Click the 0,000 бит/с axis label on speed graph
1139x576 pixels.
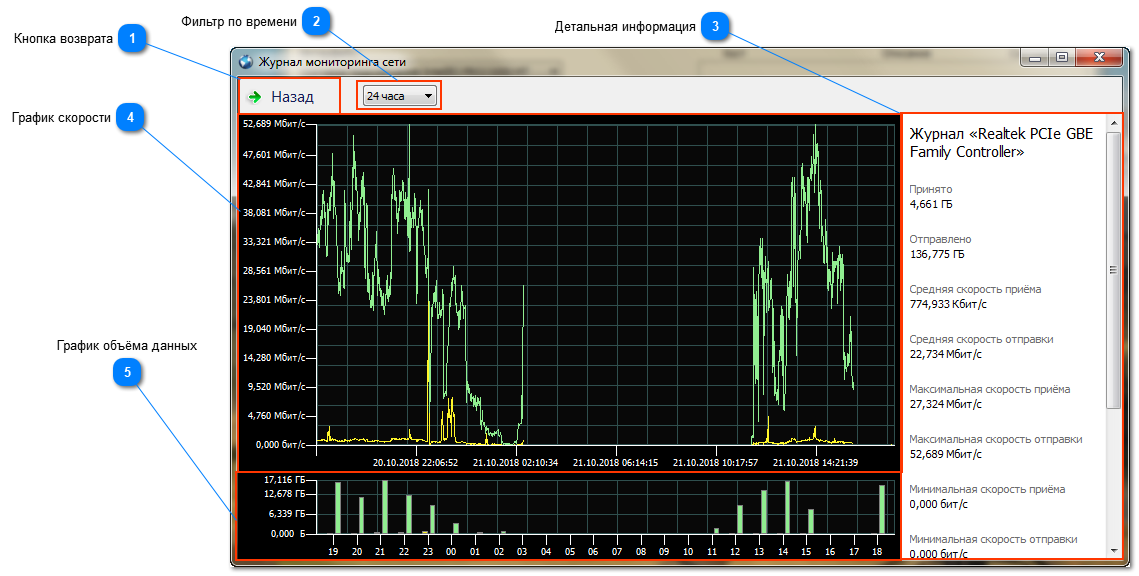click(281, 444)
